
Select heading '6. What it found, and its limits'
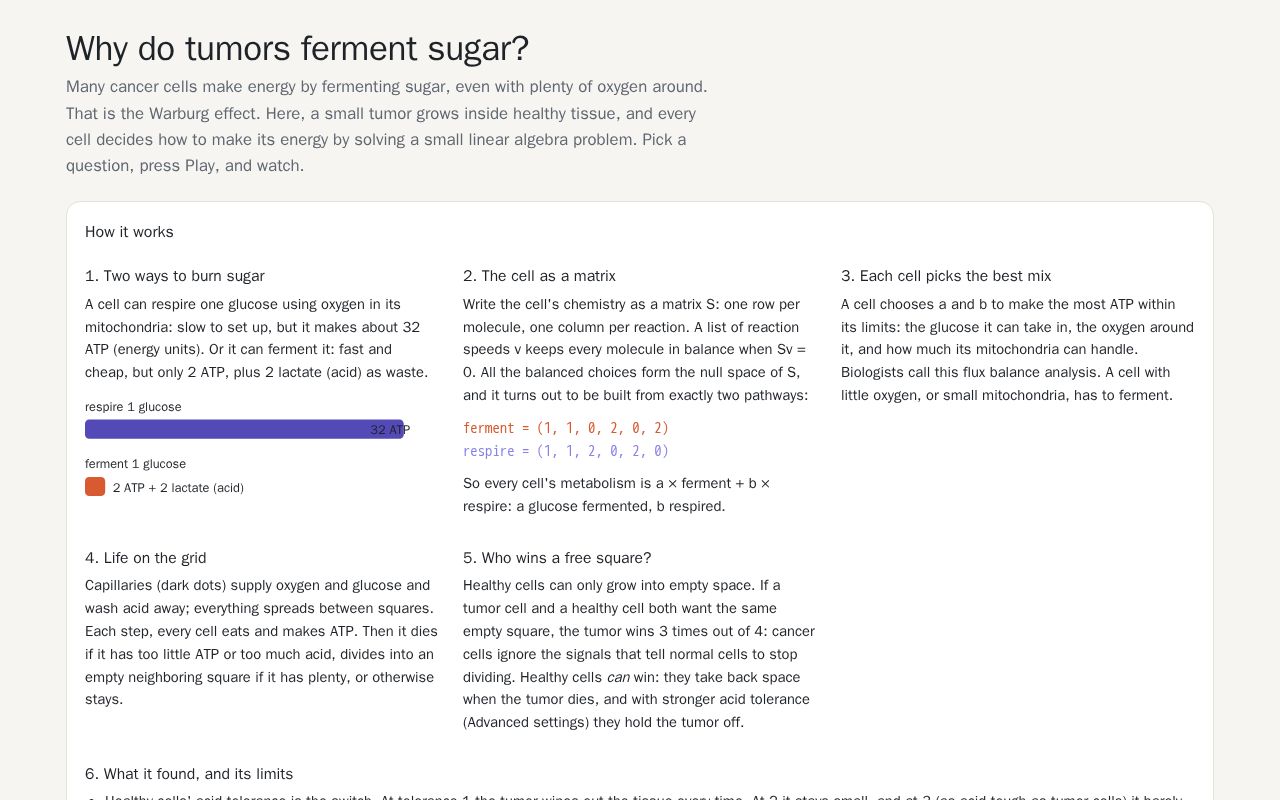pos(189,774)
